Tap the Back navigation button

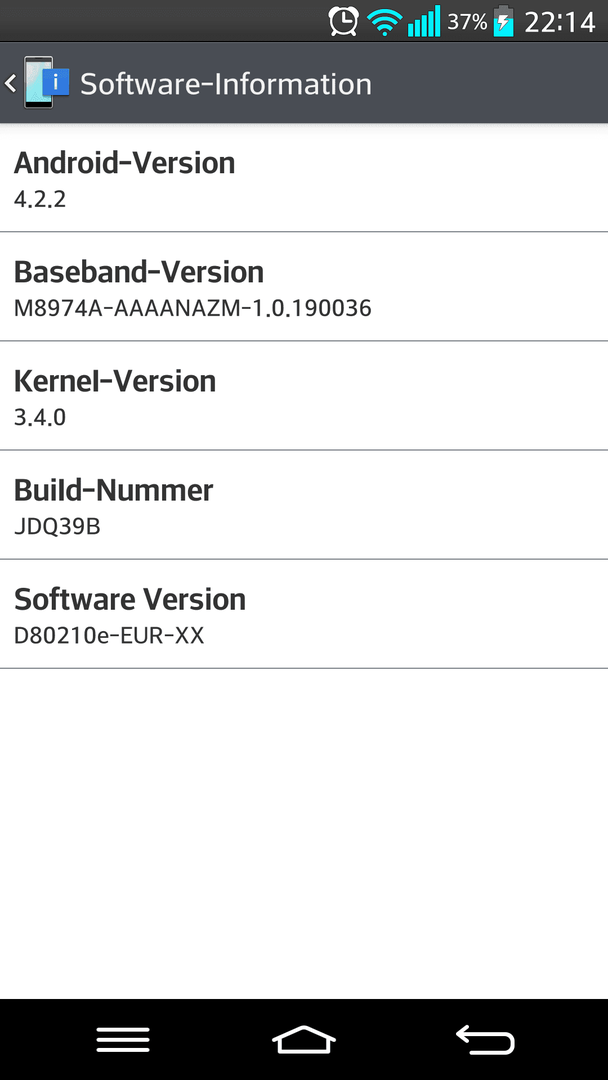[x=485, y=1039]
